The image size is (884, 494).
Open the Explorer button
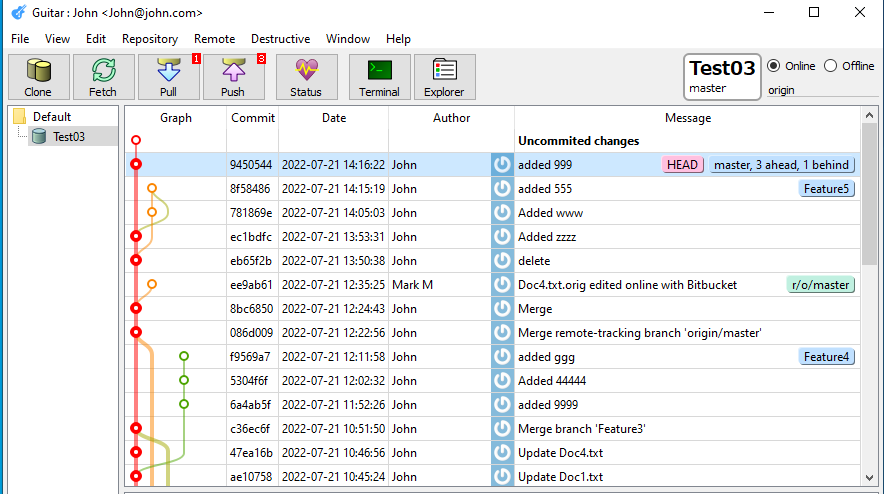click(444, 77)
